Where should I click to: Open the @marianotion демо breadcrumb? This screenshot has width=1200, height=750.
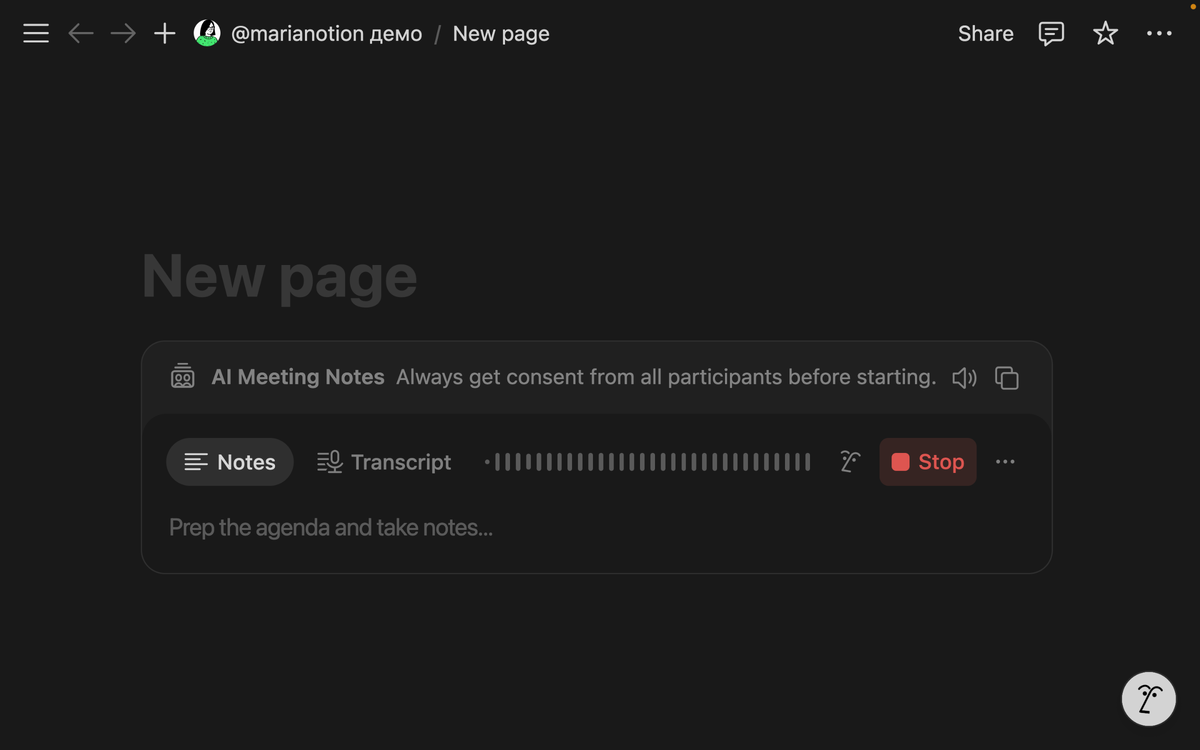click(326, 34)
